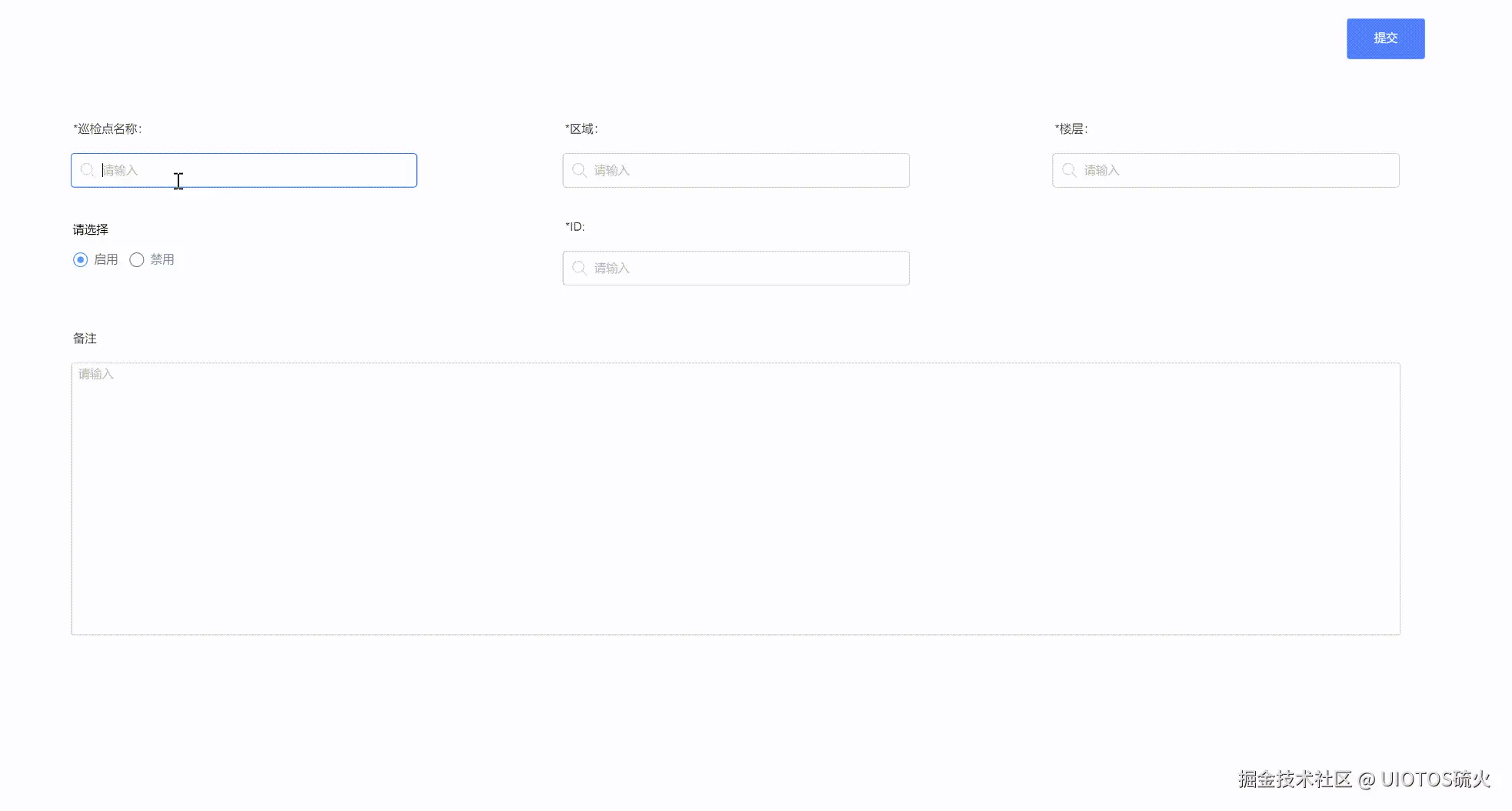Click search icon in 区域 field

(x=579, y=170)
